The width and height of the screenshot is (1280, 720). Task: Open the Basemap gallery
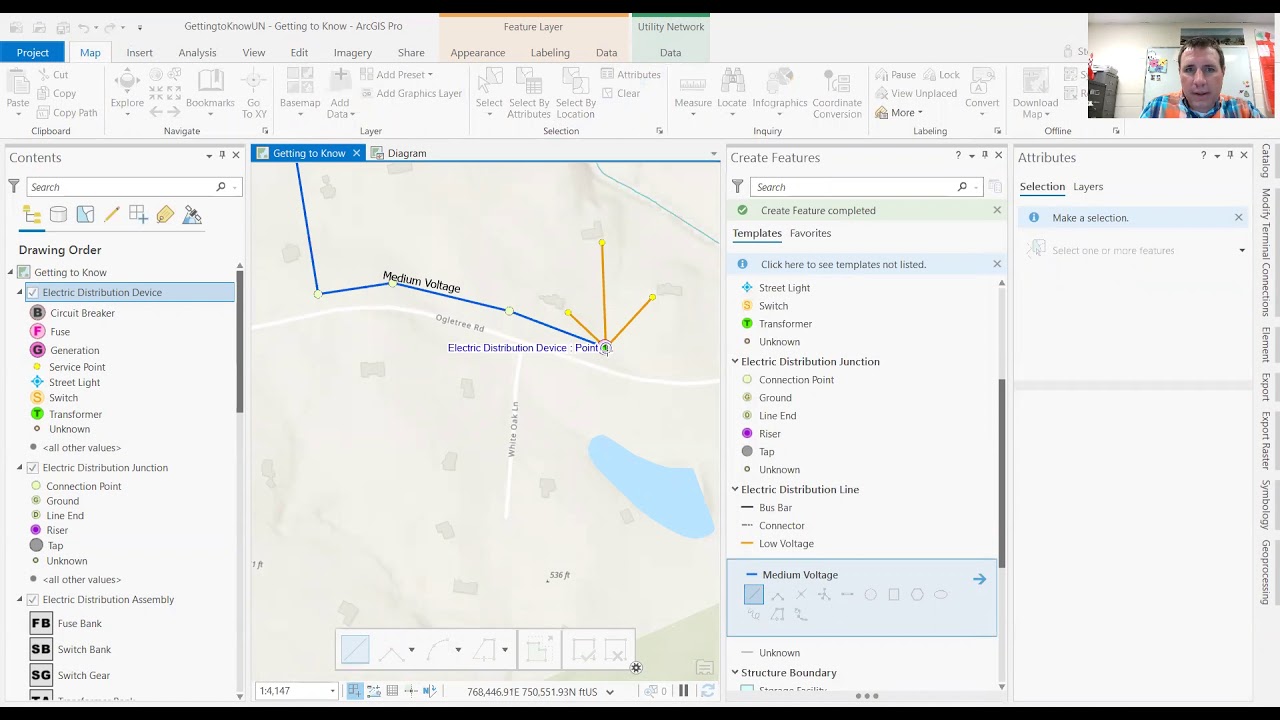300,92
